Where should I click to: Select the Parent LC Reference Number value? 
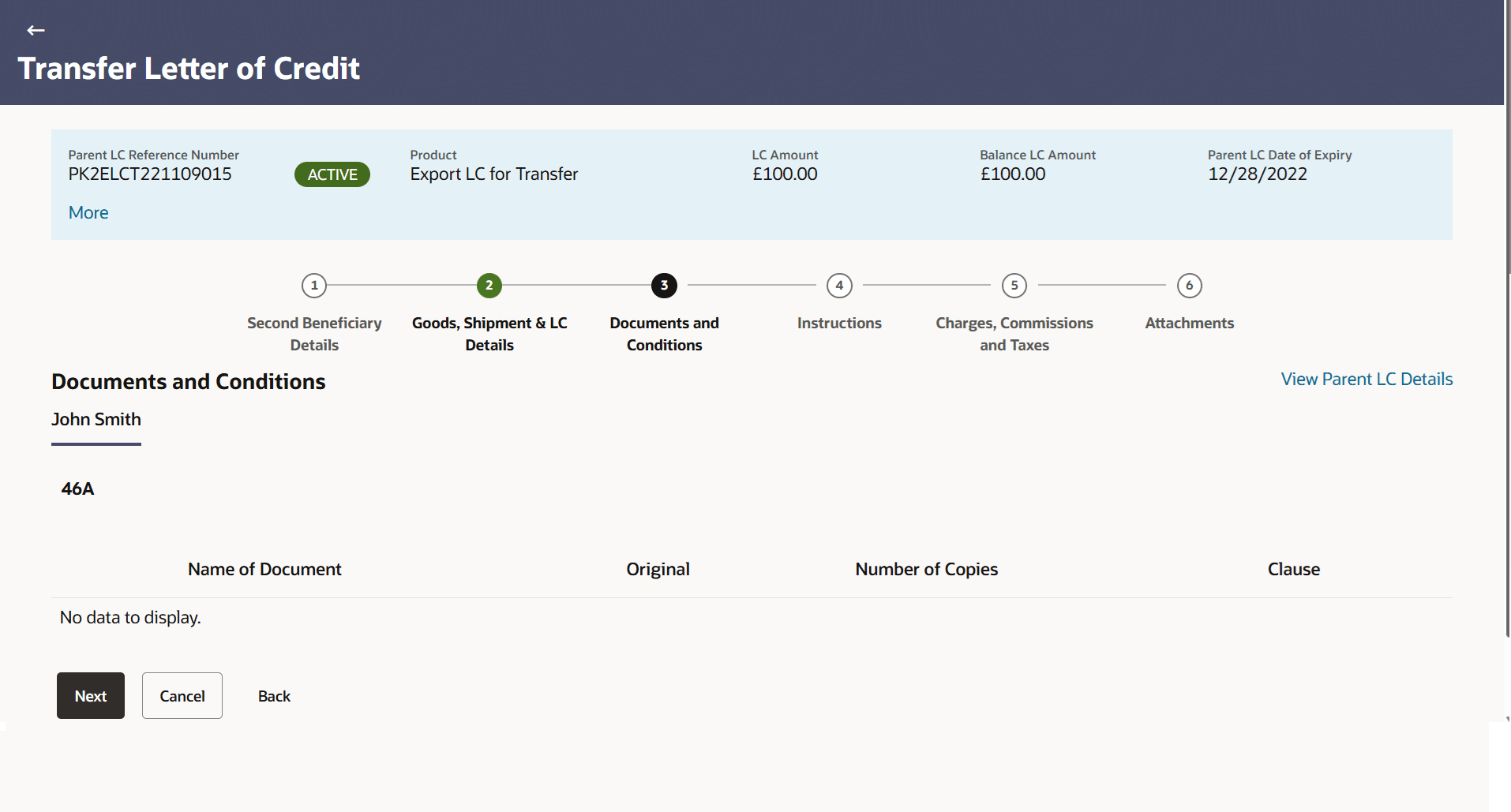[x=149, y=174]
